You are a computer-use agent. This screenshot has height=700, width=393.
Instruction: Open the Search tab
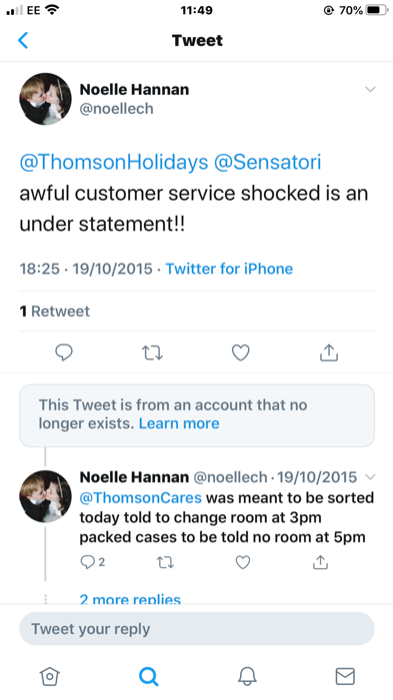148,676
